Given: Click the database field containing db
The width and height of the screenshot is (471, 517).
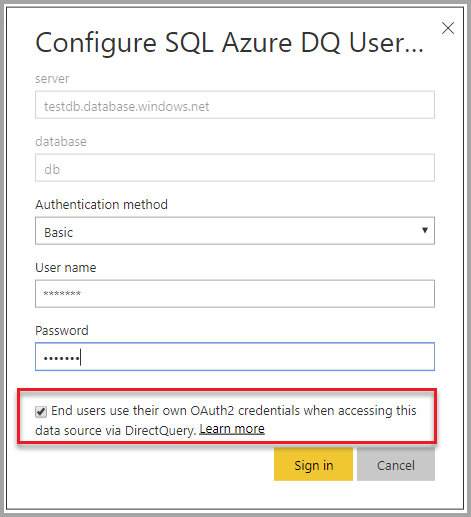Looking at the screenshot, I should click(235, 168).
